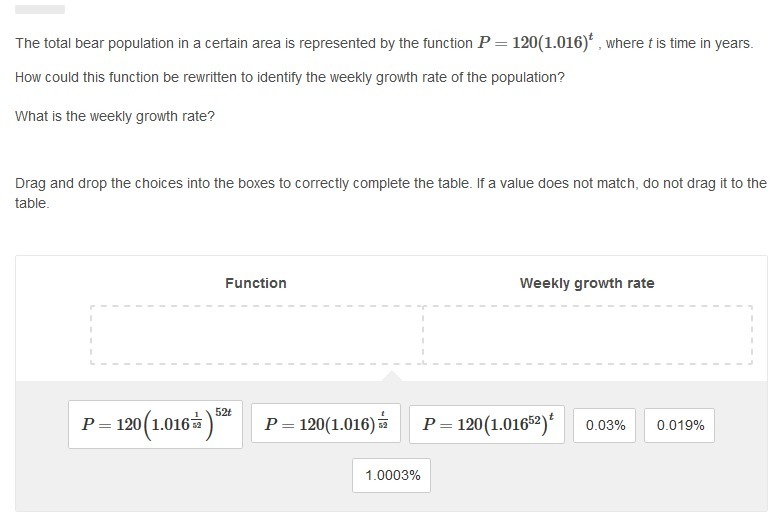Select the choice with exponent t over 52
This screenshot has height=515, width=782.
[x=326, y=424]
